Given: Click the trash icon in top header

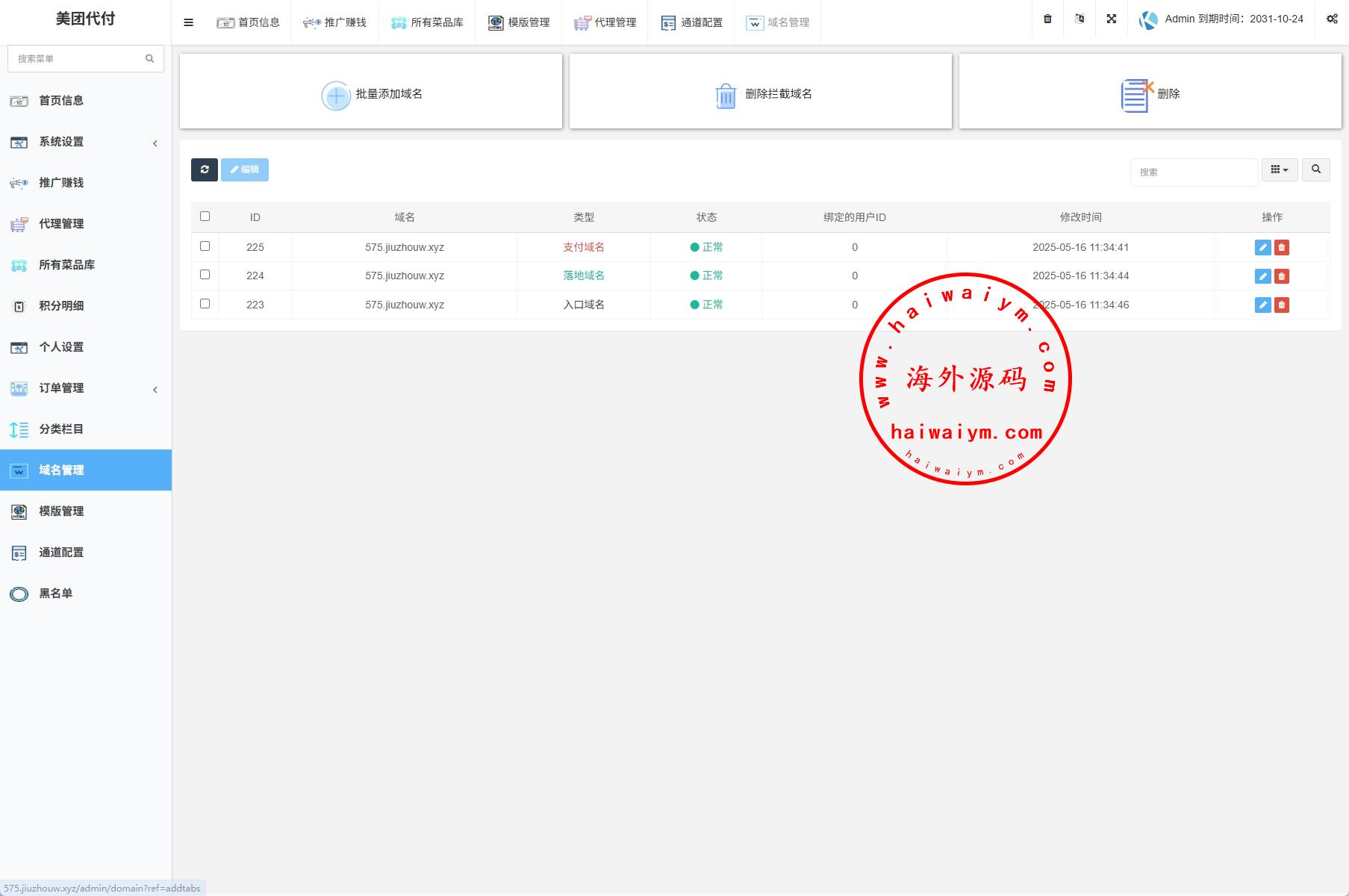Looking at the screenshot, I should pos(1047,19).
